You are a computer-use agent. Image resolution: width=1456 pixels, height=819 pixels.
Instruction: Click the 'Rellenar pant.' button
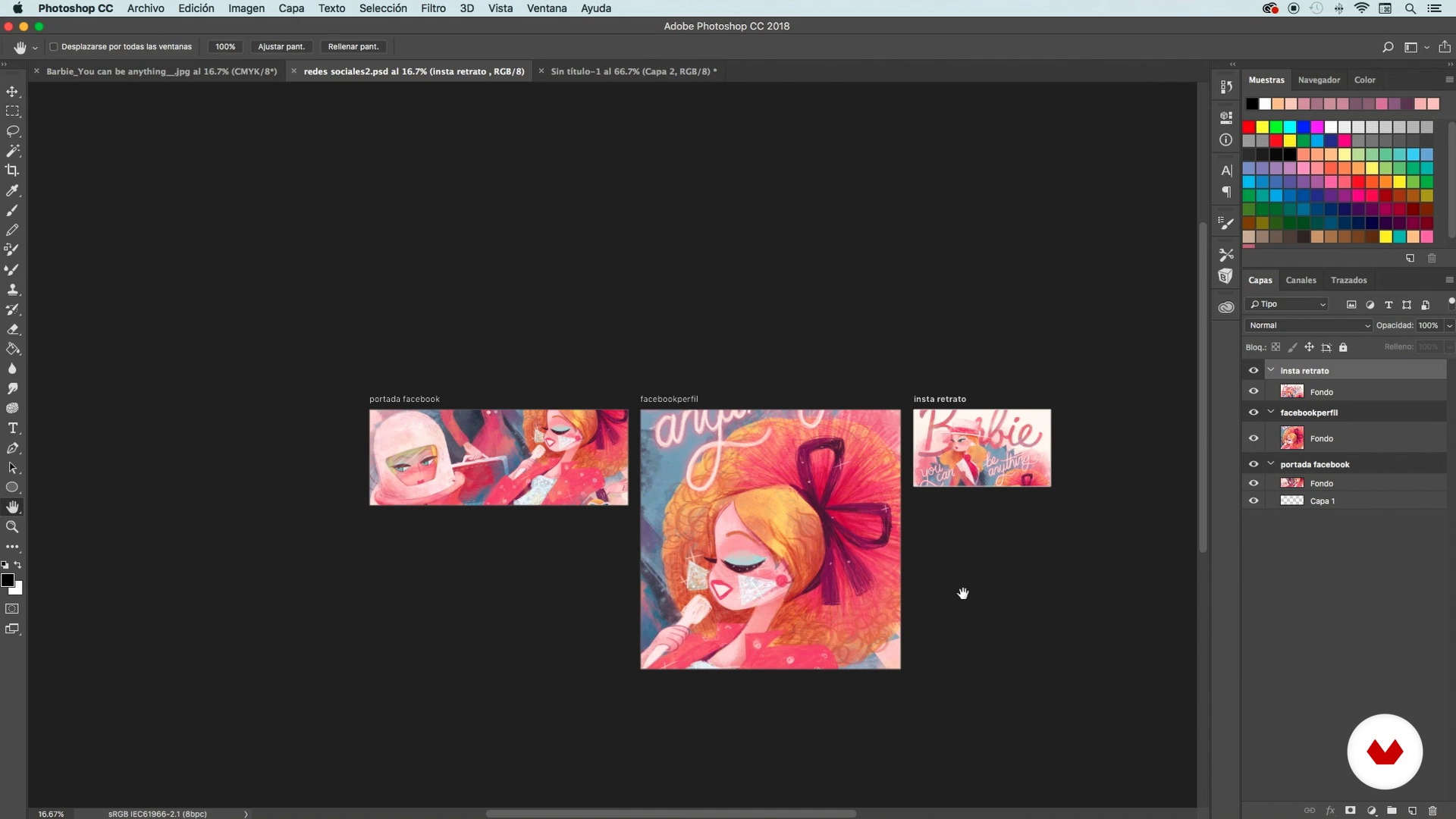[x=353, y=47]
